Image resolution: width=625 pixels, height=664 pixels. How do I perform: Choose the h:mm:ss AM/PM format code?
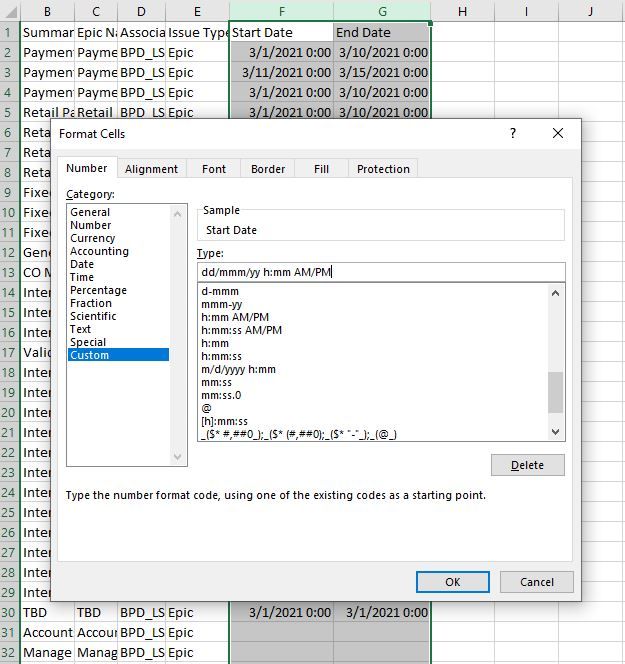(373, 330)
